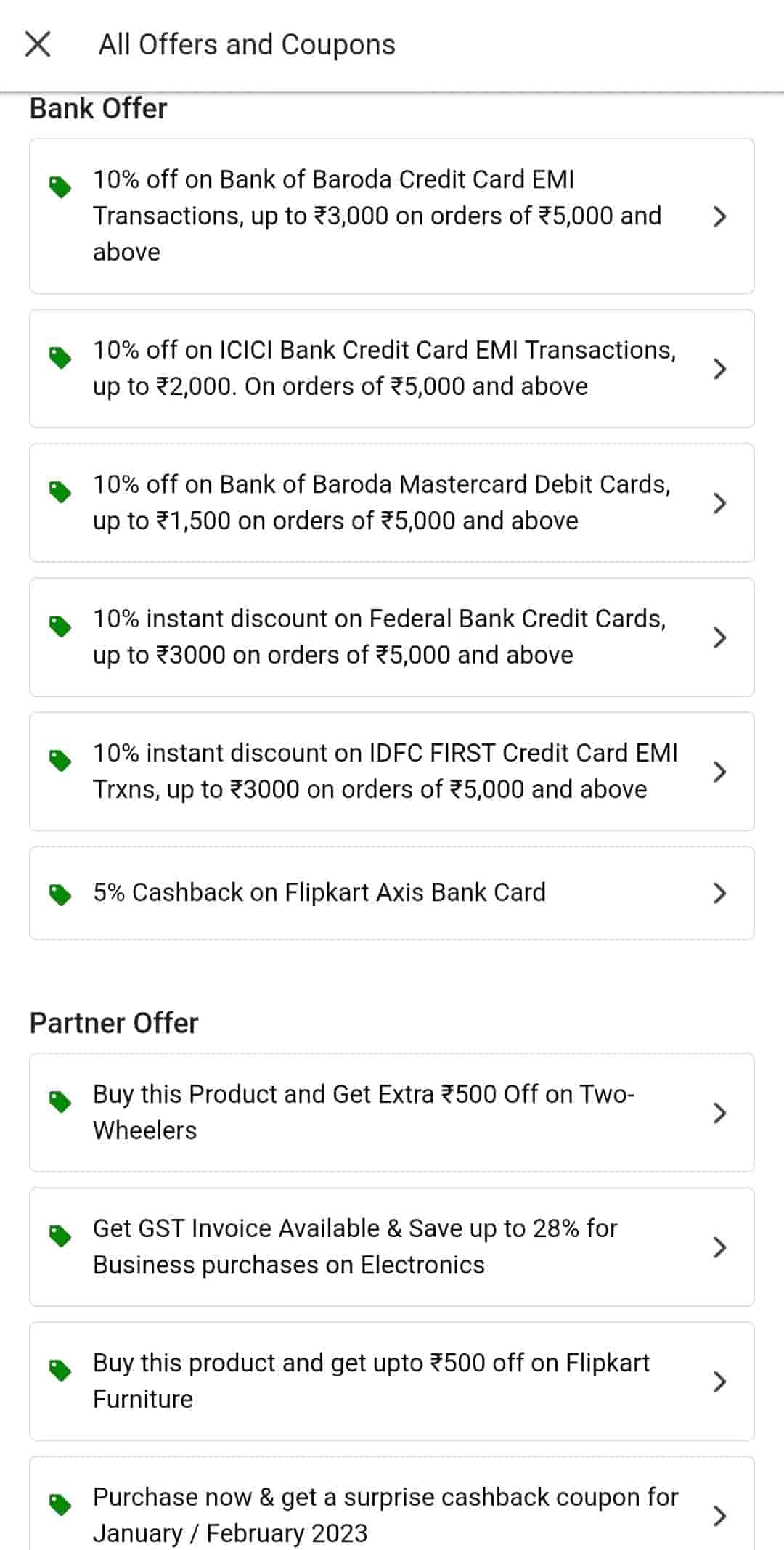View surprise cashback coupon offer for January/February 2023
This screenshot has width=784, height=1550.
click(385, 1514)
